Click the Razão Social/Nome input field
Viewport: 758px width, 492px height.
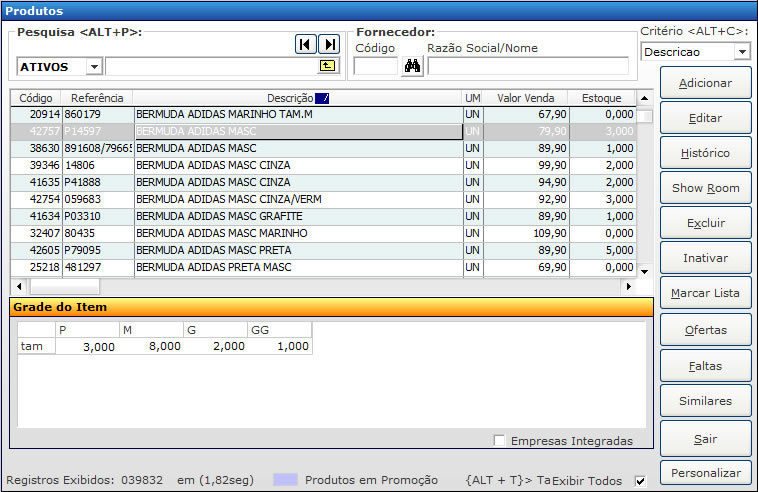(x=528, y=66)
